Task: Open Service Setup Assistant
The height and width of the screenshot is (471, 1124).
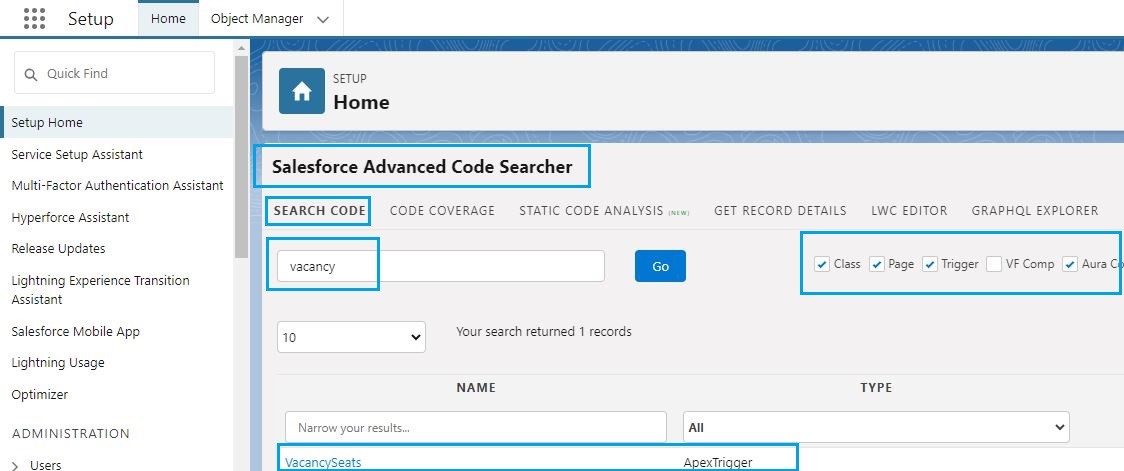Action: tap(77, 154)
